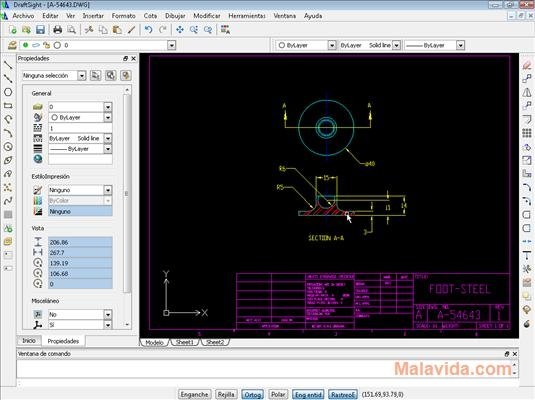Select the Rectangle draw tool

pyautogui.click(x=8, y=106)
